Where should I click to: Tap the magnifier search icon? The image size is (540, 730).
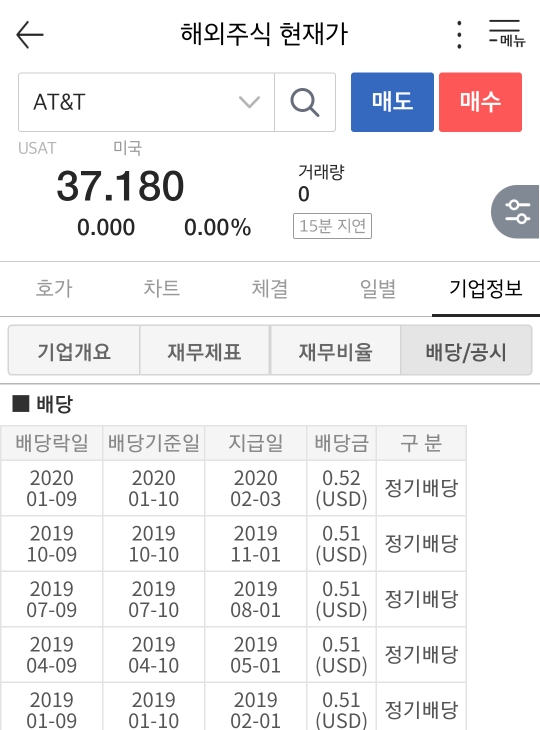pos(305,102)
